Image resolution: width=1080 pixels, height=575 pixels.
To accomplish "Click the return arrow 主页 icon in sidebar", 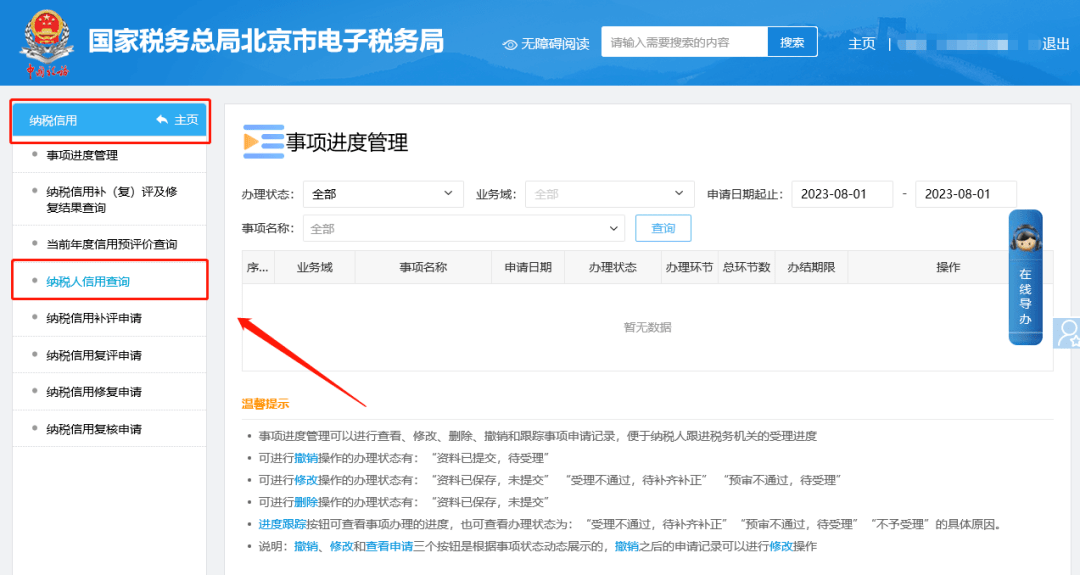I will (162, 120).
